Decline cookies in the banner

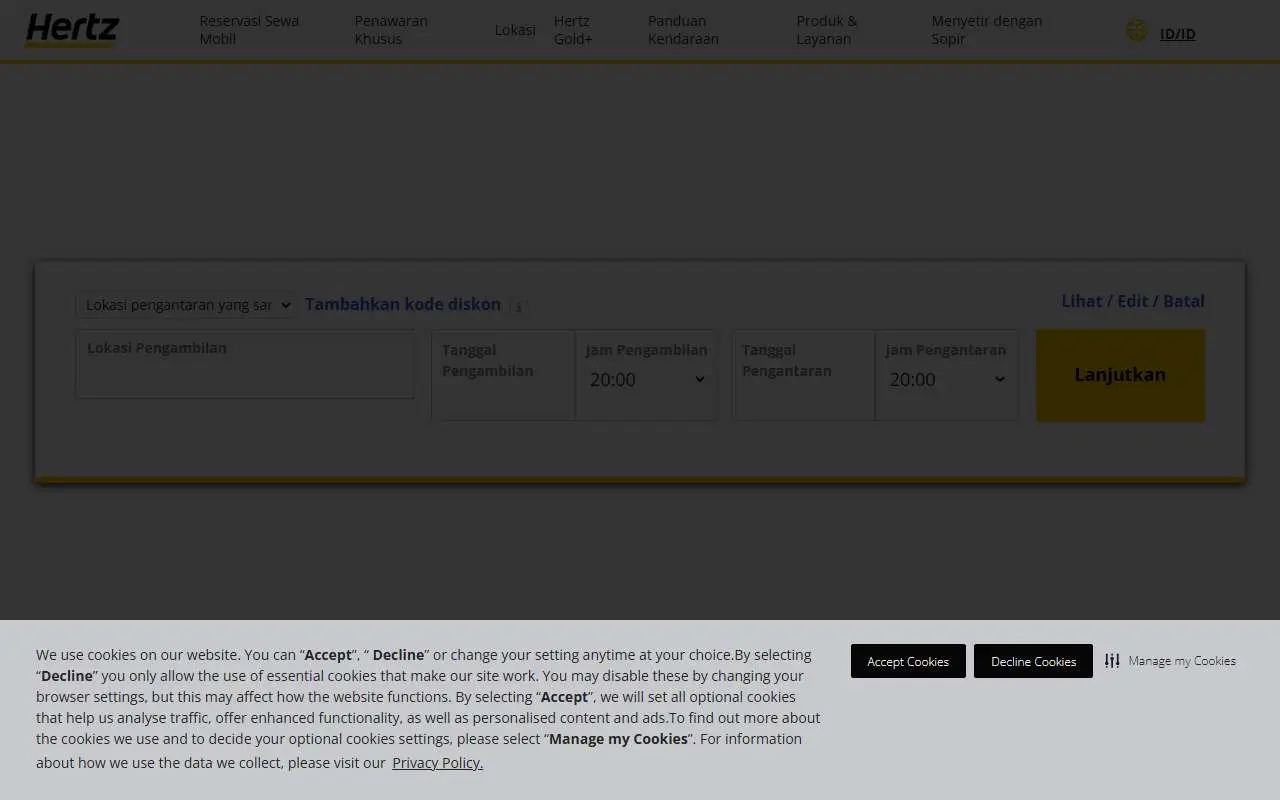(1033, 661)
